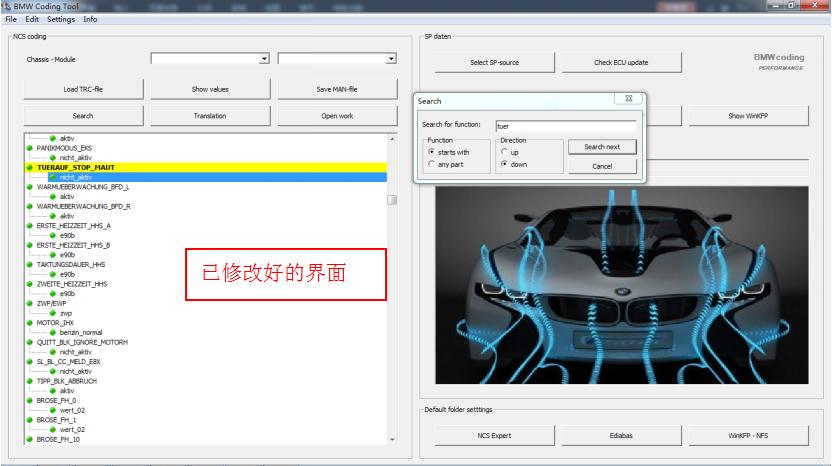The width and height of the screenshot is (832, 466).
Task: Click the Show WinKFP button
Action: click(x=748, y=116)
